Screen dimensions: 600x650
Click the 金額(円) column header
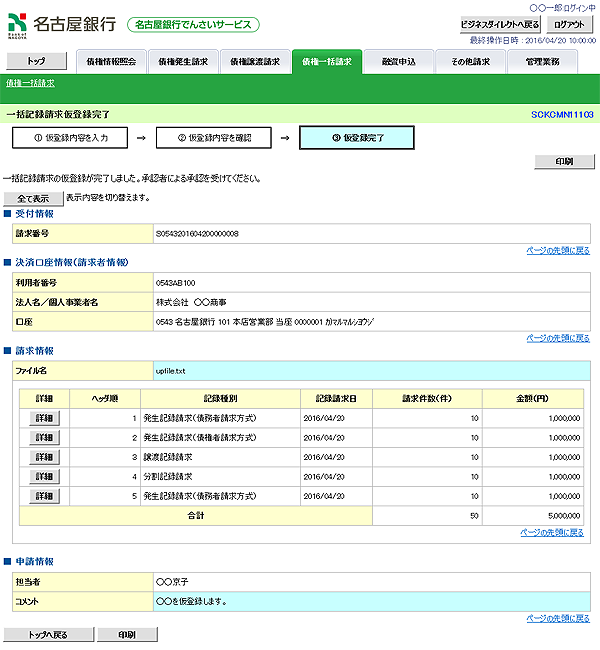tap(532, 399)
